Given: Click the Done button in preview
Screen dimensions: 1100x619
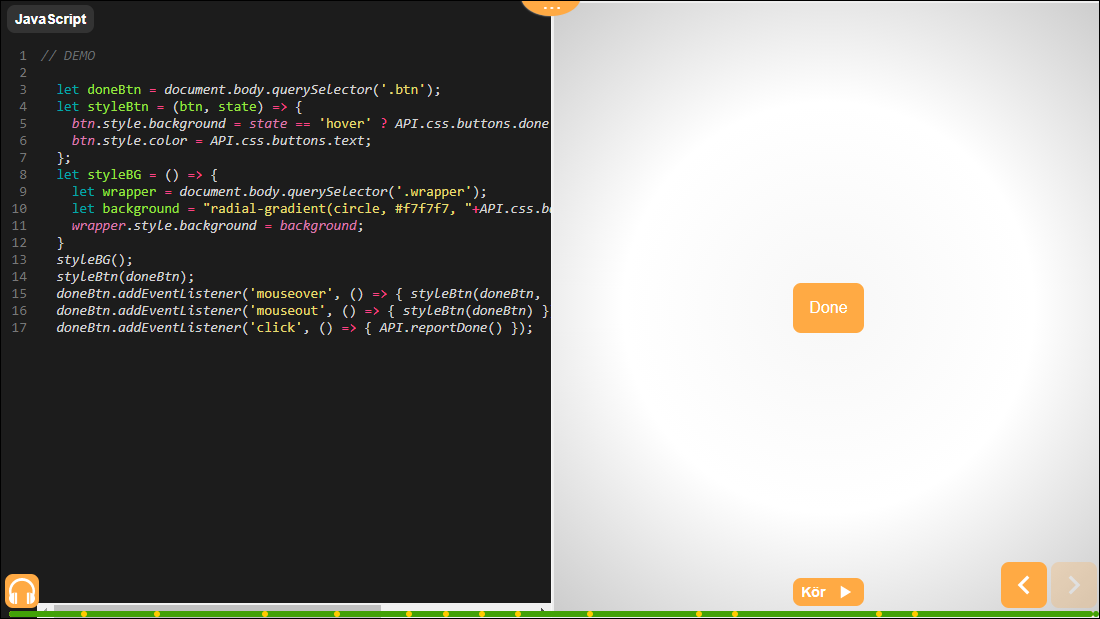Looking at the screenshot, I should pyautogui.click(x=828, y=307).
